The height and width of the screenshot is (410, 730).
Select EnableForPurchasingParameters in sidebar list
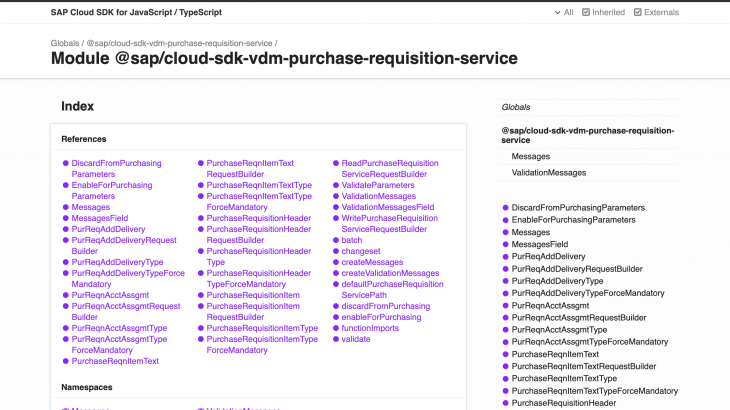573,220
